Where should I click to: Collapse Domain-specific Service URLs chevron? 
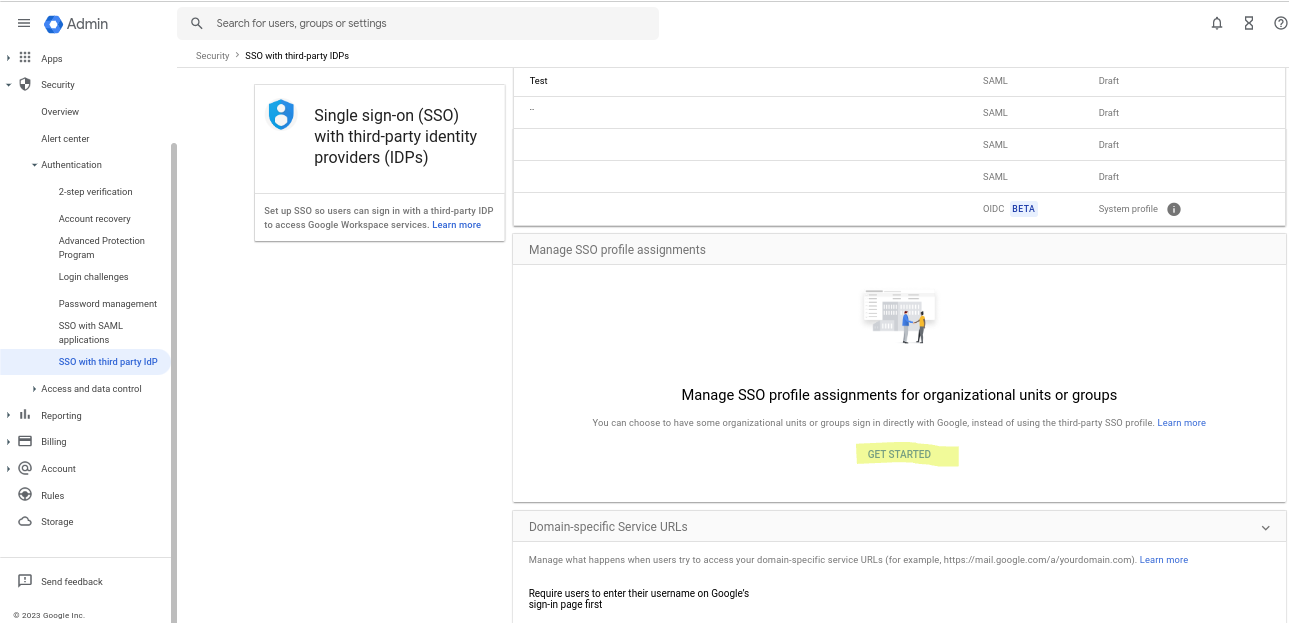(x=1265, y=527)
